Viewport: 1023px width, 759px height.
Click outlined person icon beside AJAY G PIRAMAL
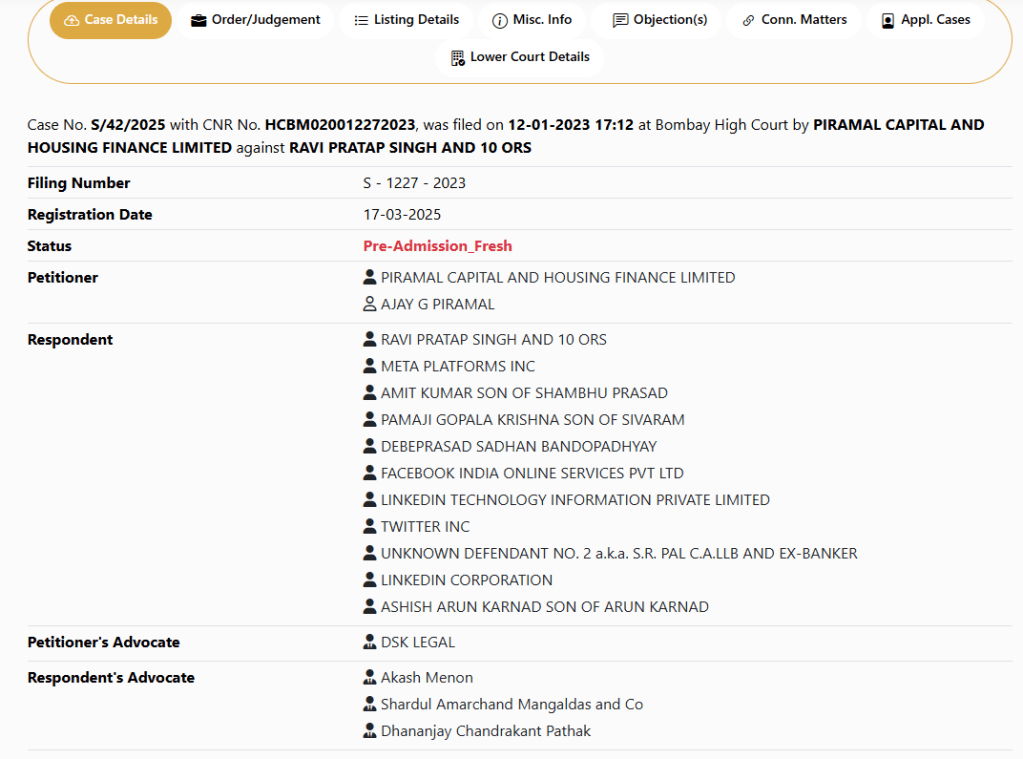370,304
